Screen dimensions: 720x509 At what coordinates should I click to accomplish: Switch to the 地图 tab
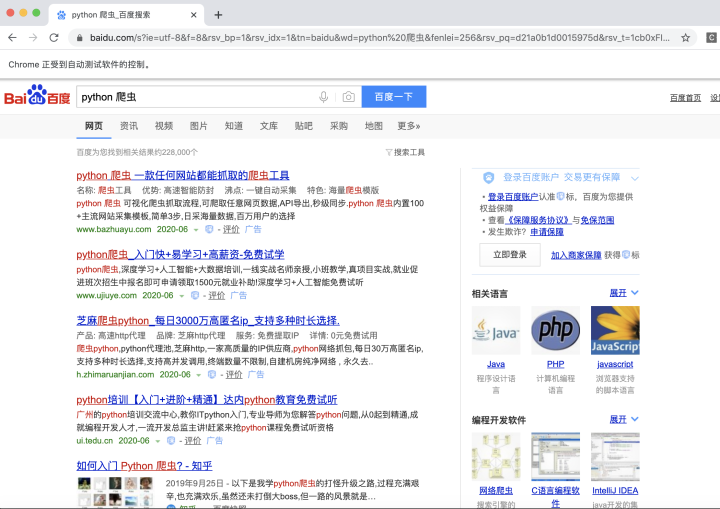[374, 126]
